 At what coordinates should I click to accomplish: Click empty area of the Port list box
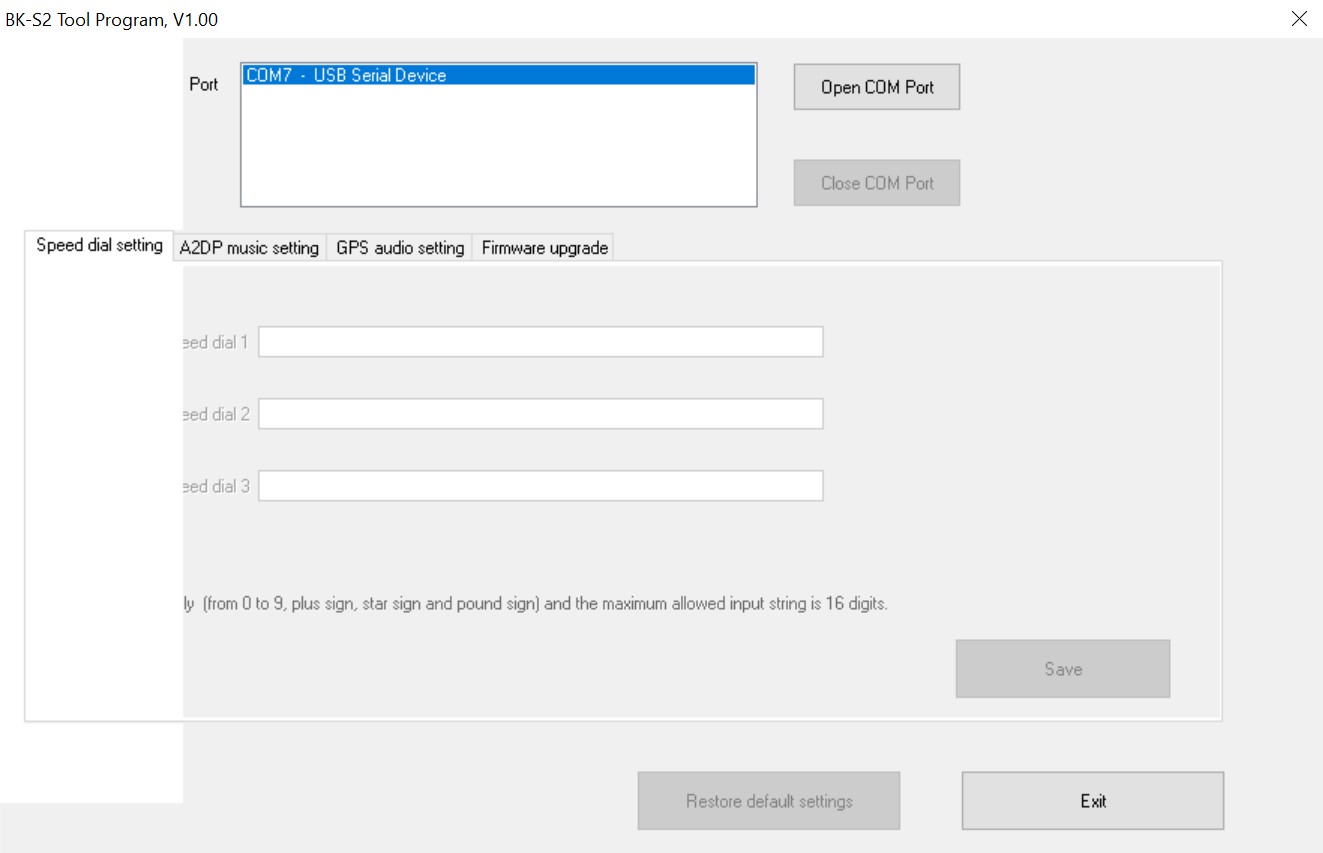[498, 150]
